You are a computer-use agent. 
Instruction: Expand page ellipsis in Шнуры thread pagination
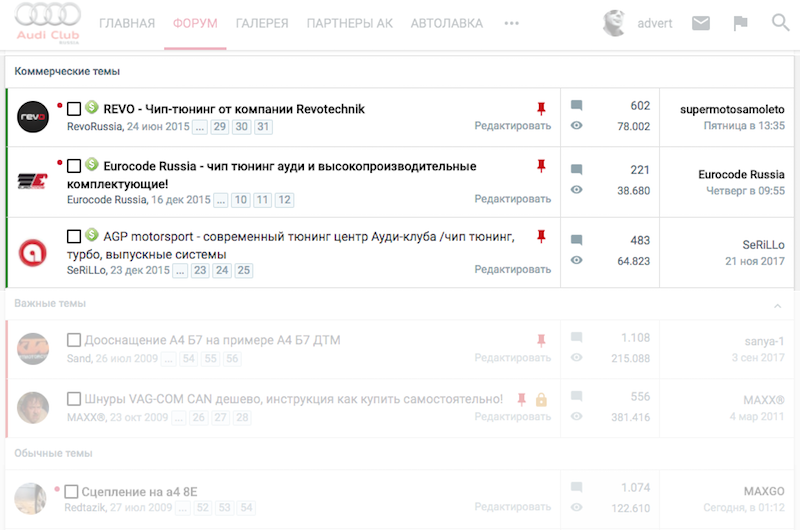[x=178, y=418]
